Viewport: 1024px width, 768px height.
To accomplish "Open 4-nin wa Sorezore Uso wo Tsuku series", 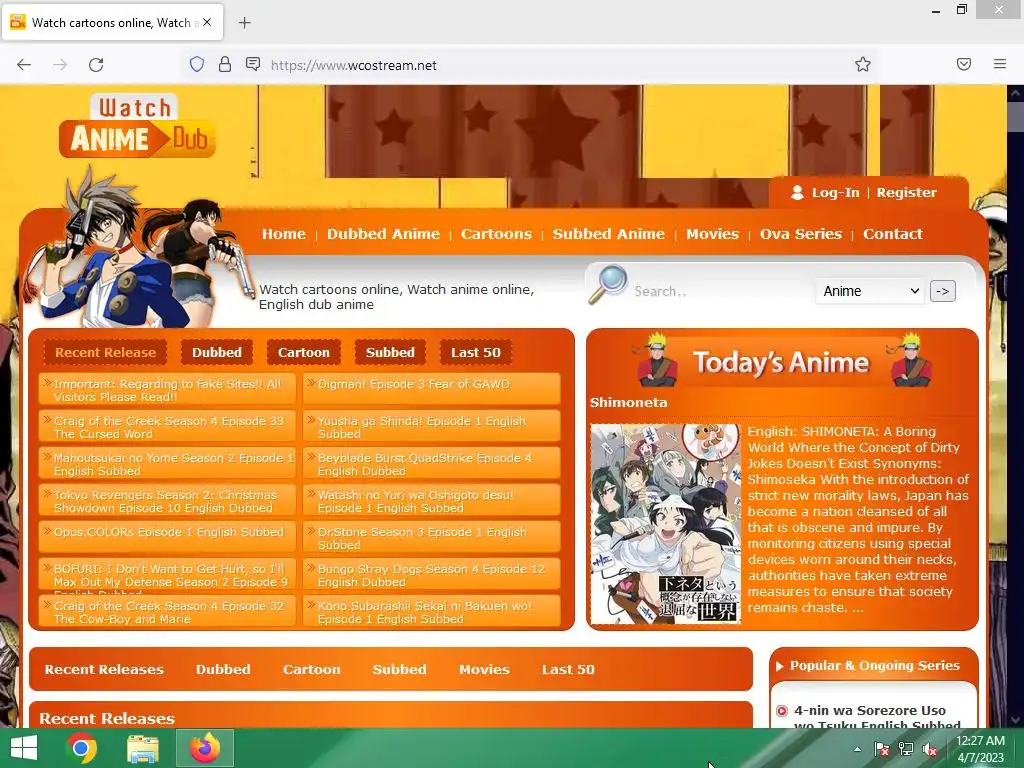I will pos(877,718).
